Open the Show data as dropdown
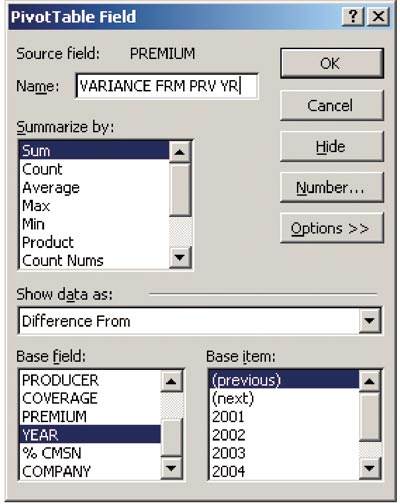The image size is (400, 504). 369,321
